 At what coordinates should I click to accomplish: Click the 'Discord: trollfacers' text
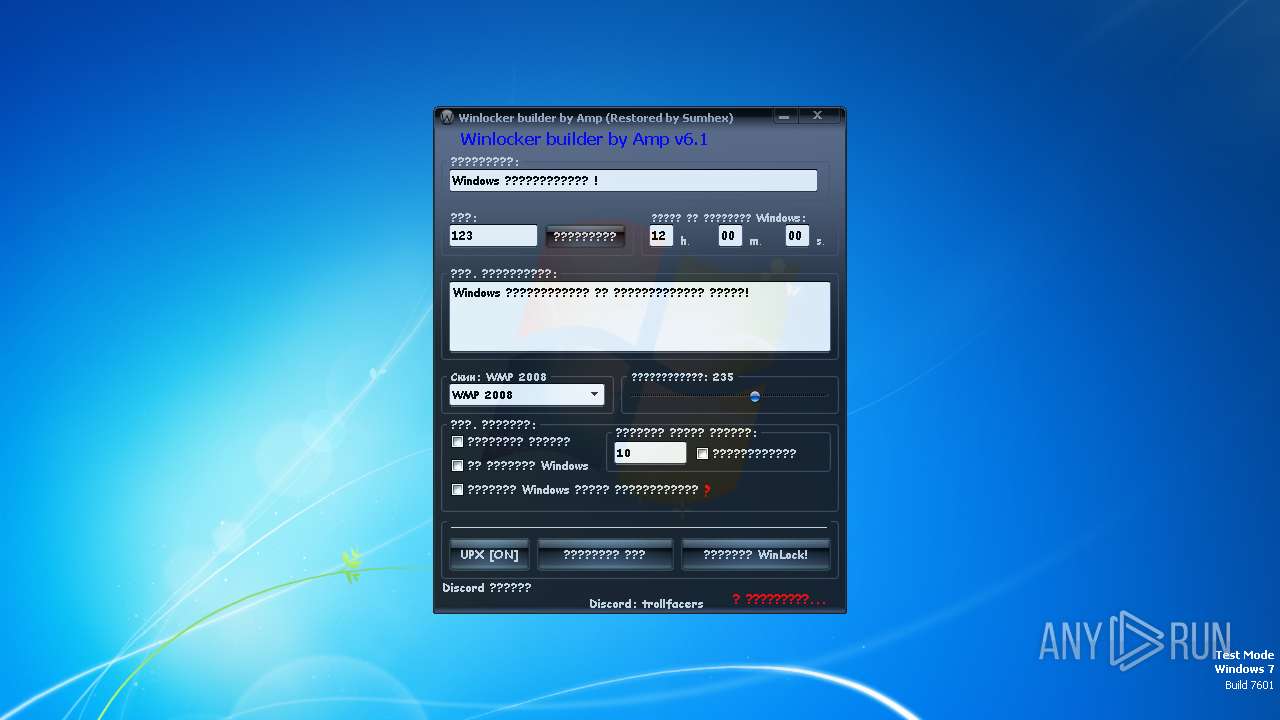click(x=646, y=604)
